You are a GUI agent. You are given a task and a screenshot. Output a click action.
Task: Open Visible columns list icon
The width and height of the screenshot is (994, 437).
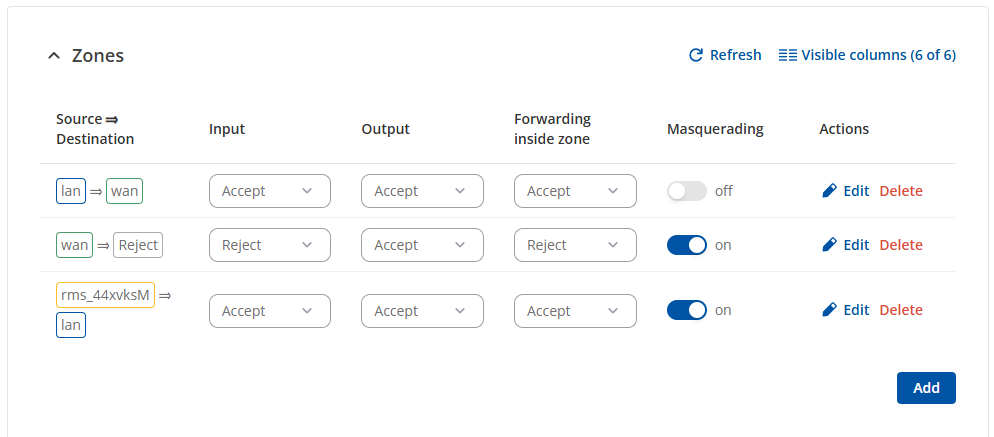[787, 55]
